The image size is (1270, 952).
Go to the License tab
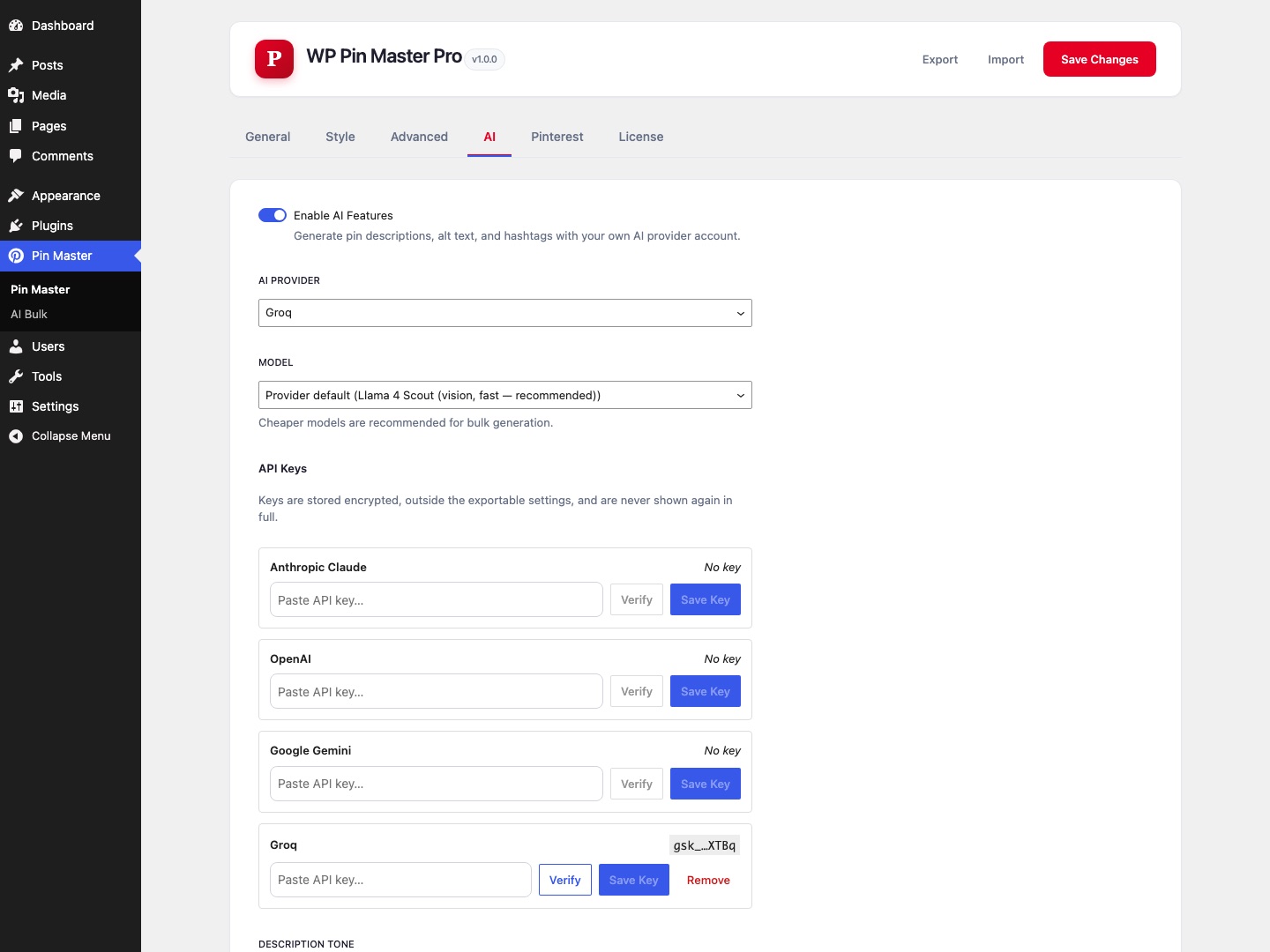[x=641, y=137]
